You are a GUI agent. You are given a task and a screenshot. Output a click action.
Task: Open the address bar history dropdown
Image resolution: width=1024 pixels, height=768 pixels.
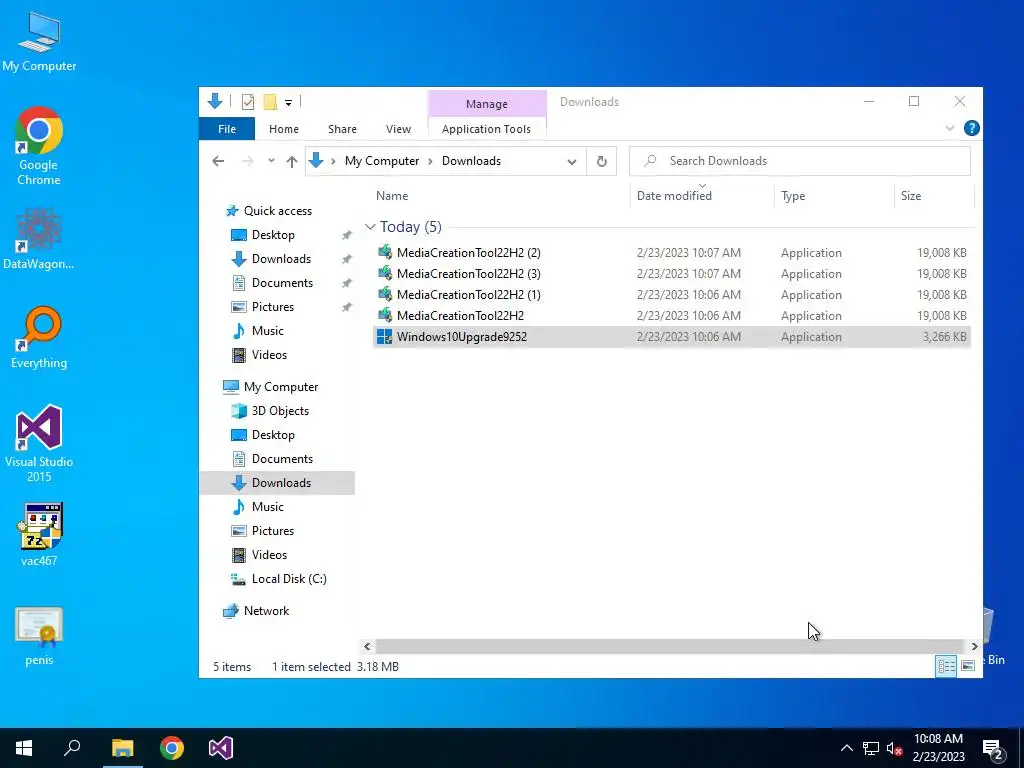pyautogui.click(x=571, y=161)
